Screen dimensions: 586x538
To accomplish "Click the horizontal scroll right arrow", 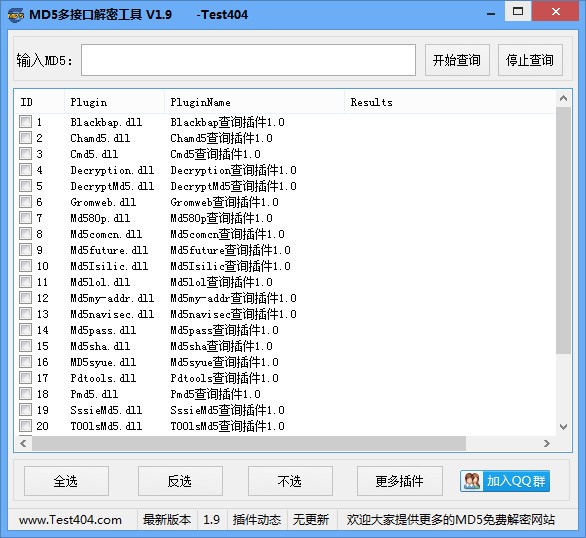I will tap(547, 443).
